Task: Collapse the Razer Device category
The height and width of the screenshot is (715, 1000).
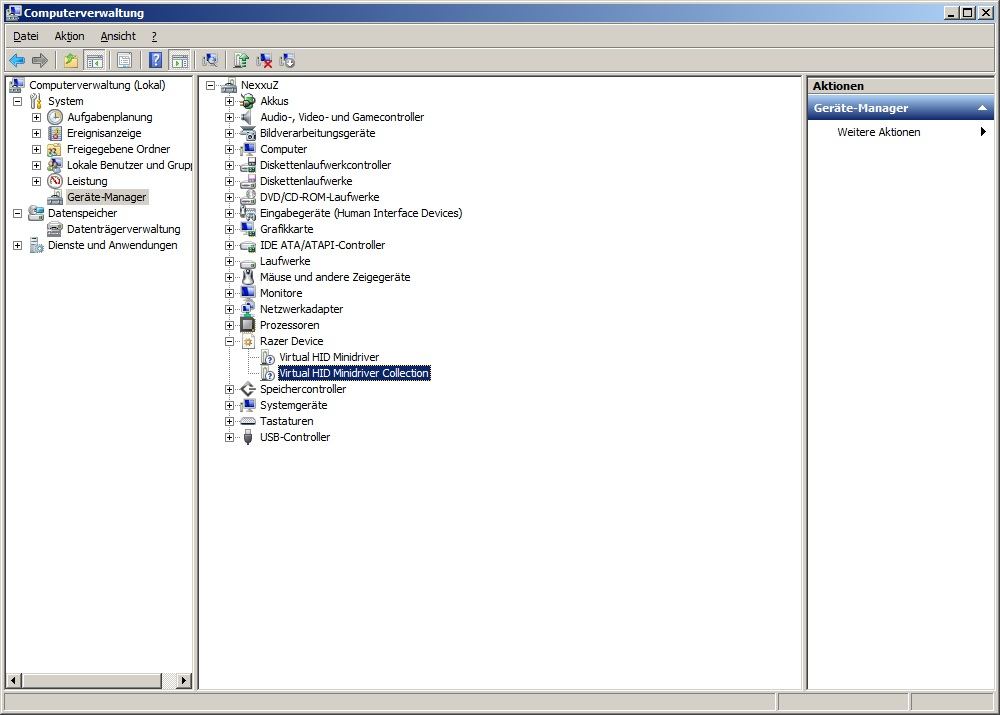Action: coord(230,341)
